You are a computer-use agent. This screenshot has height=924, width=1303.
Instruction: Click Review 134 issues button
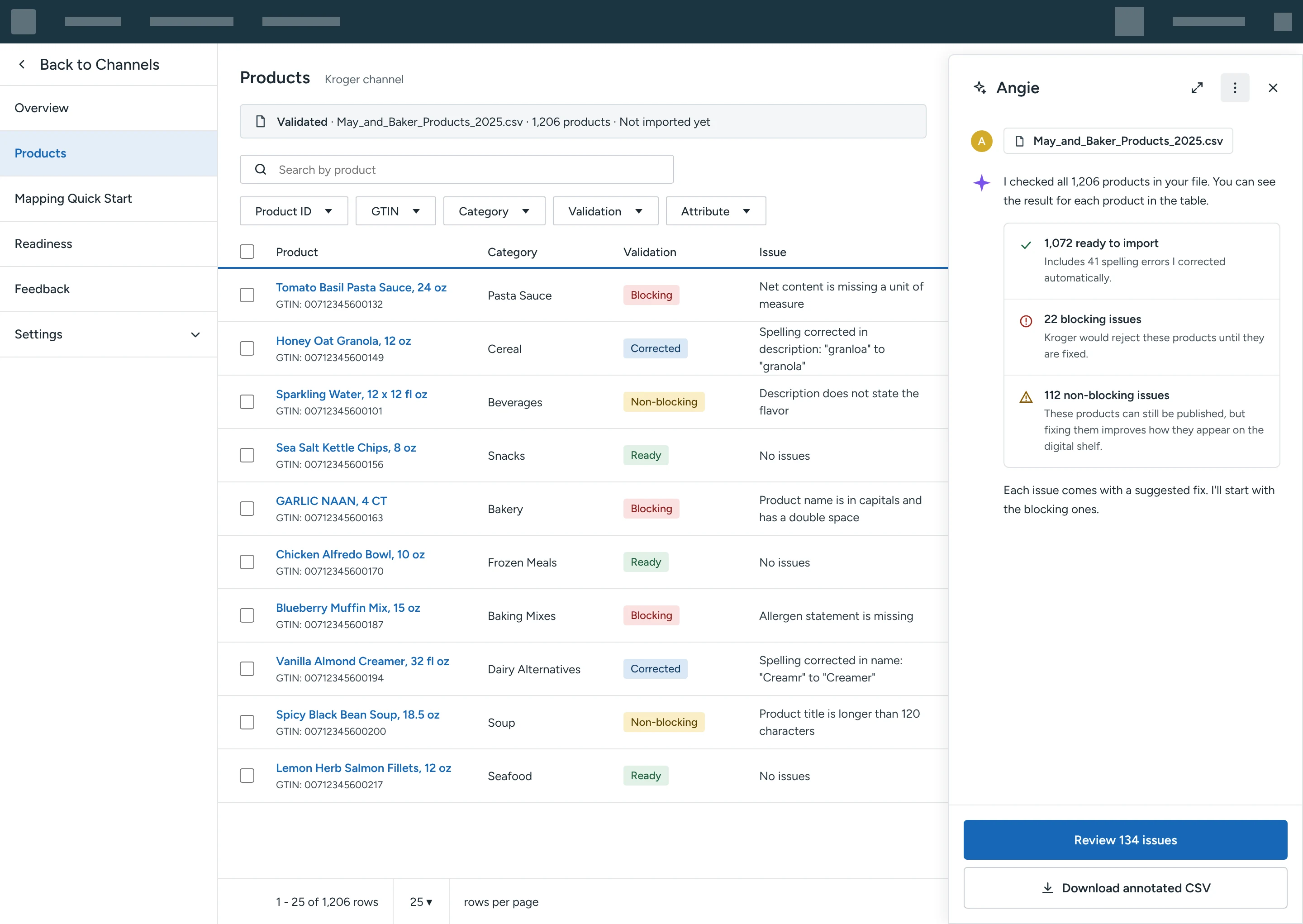tap(1125, 840)
